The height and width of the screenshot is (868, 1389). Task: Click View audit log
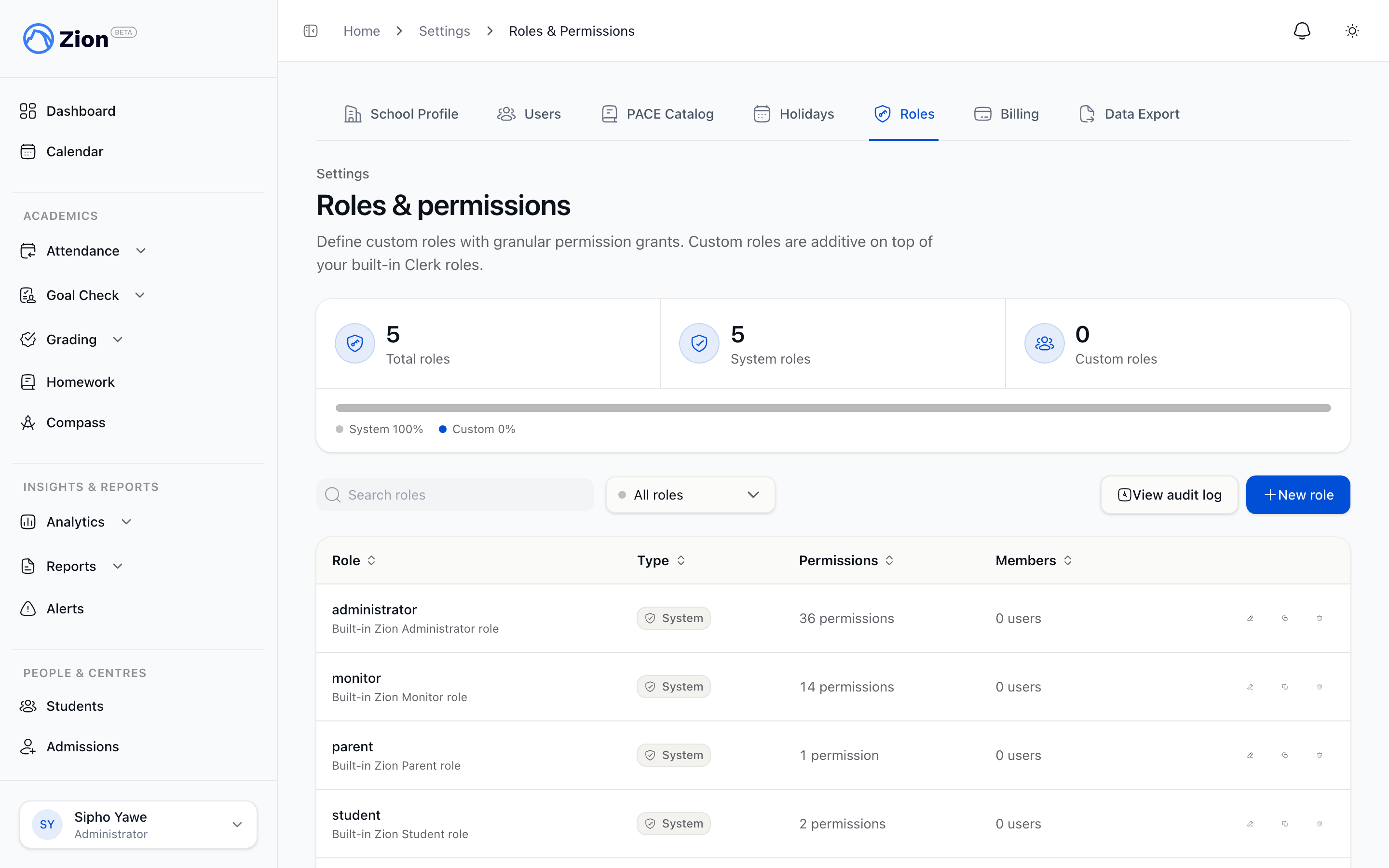click(x=1169, y=495)
